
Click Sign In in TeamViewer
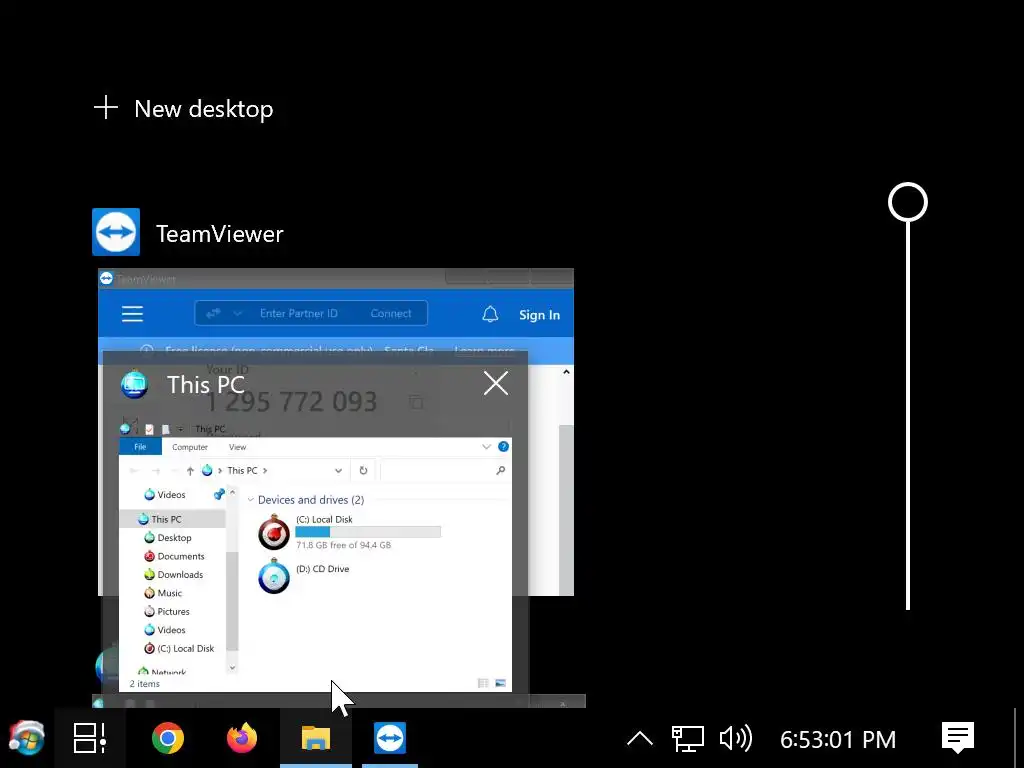539,315
